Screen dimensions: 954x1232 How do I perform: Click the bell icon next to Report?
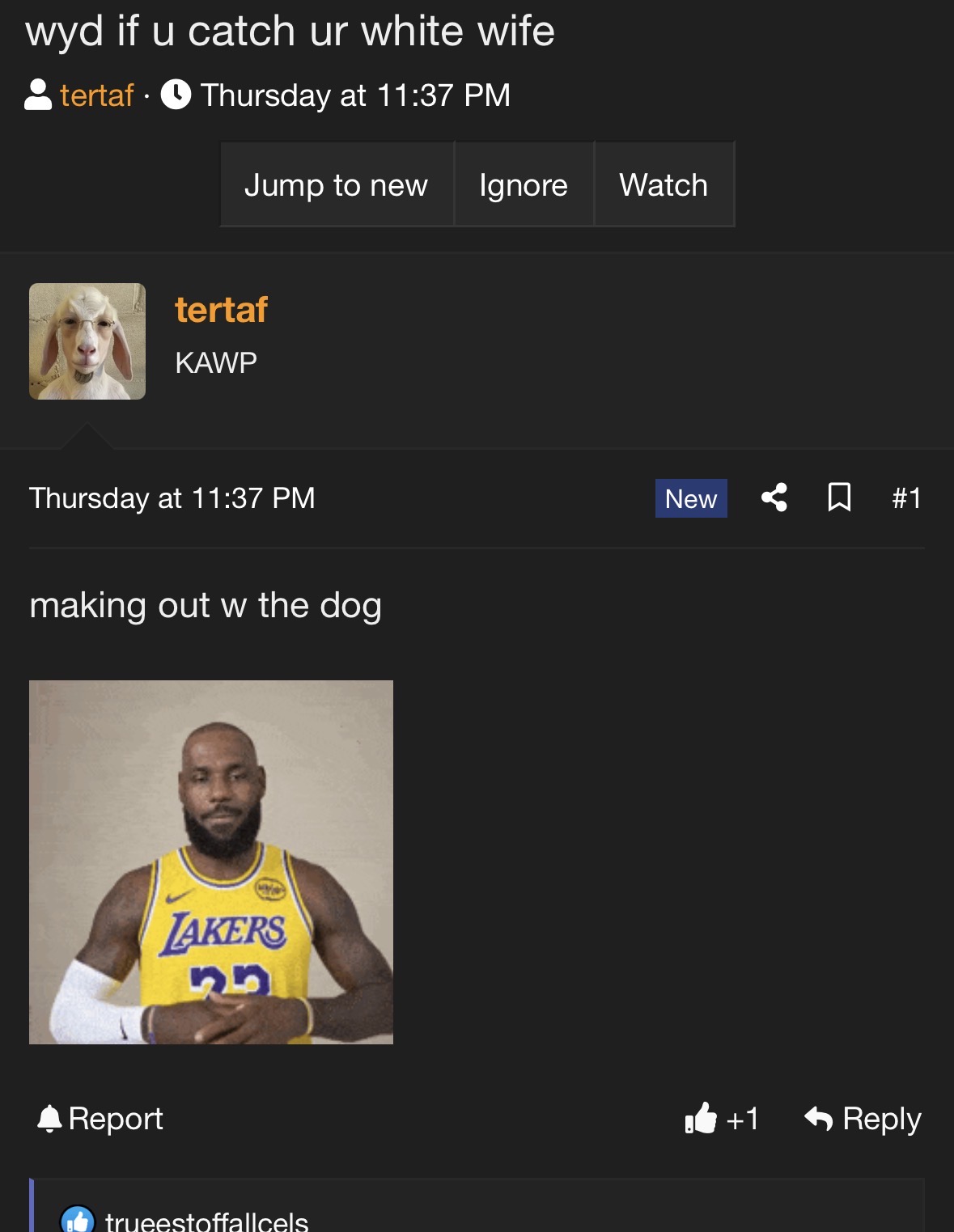[x=49, y=1119]
